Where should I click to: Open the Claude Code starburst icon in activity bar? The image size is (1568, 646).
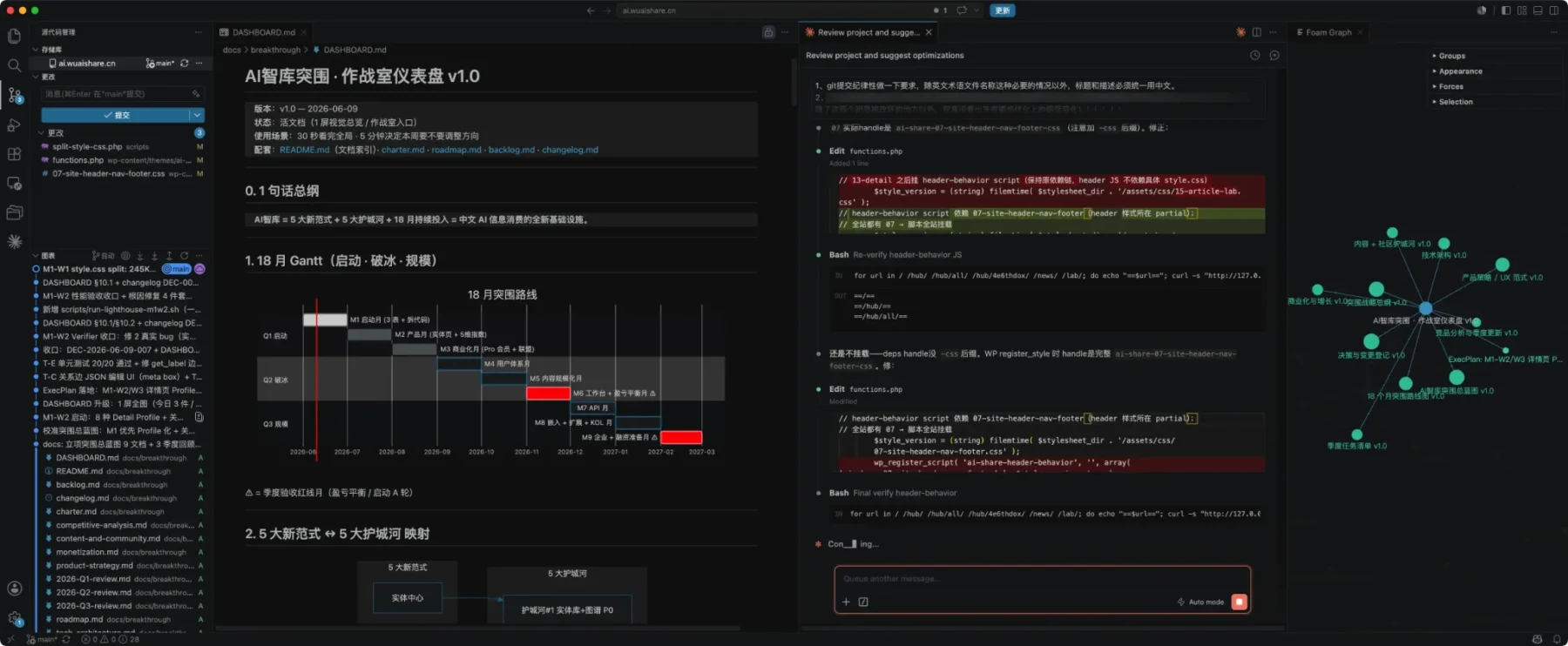[14, 242]
